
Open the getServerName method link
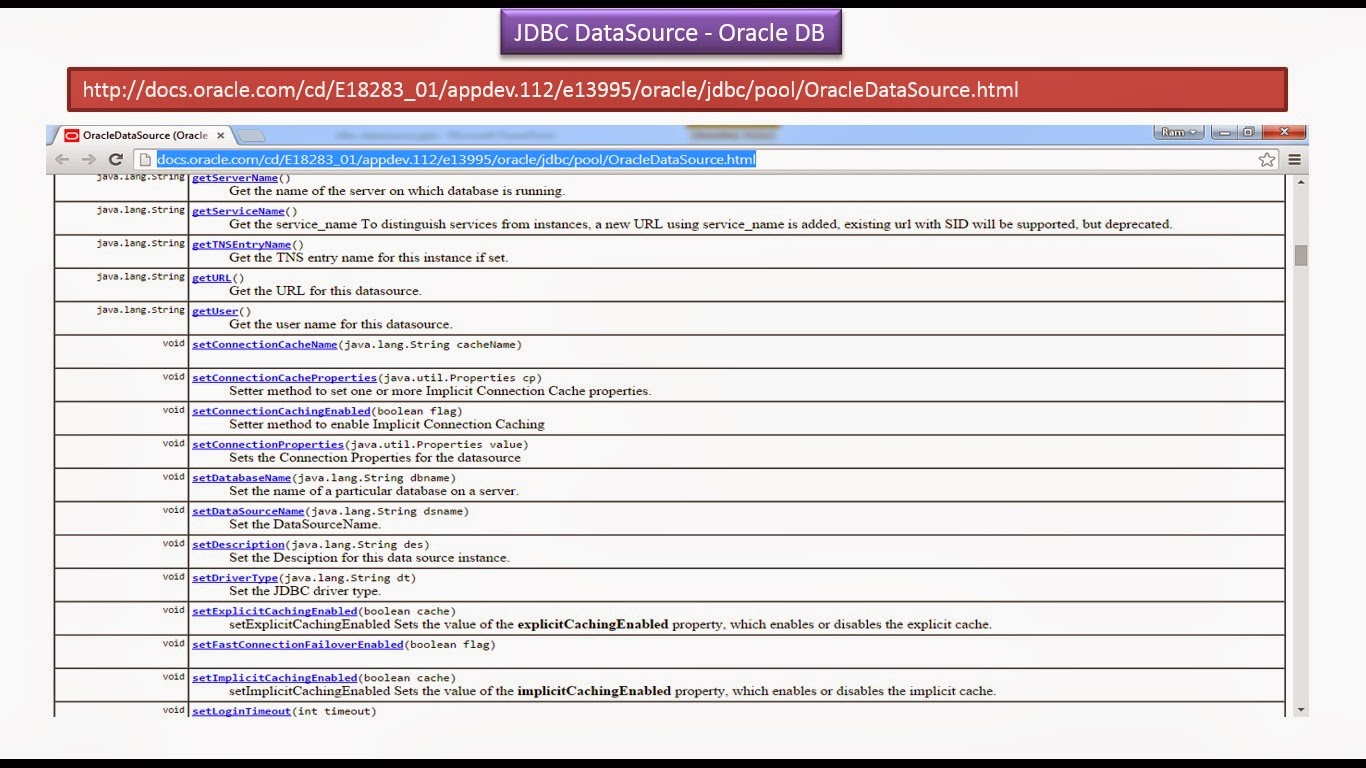pos(235,178)
